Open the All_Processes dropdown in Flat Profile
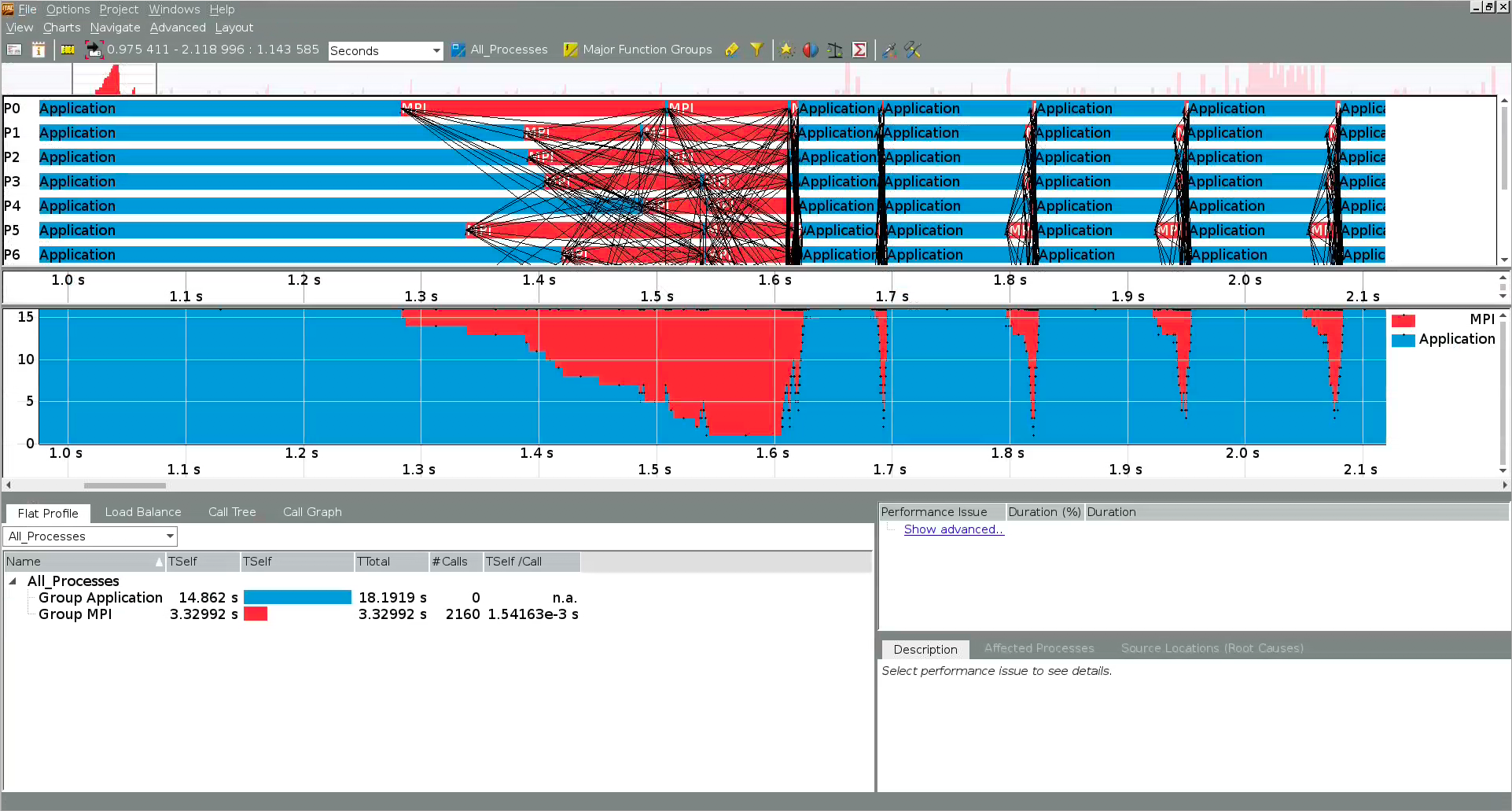Image resolution: width=1512 pixels, height=811 pixels. [x=168, y=536]
